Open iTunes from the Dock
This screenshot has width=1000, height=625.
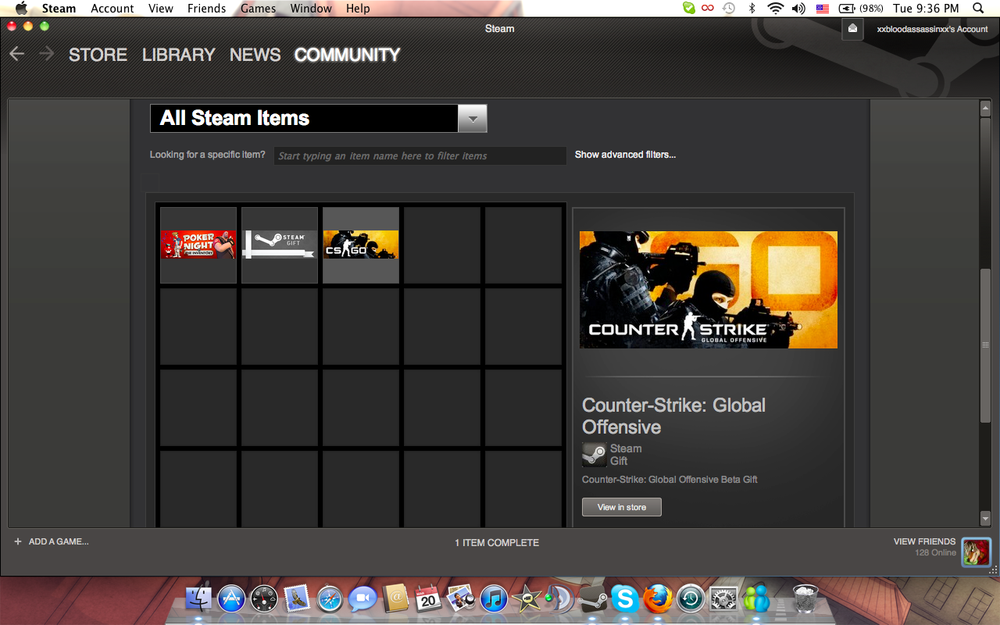[494, 598]
